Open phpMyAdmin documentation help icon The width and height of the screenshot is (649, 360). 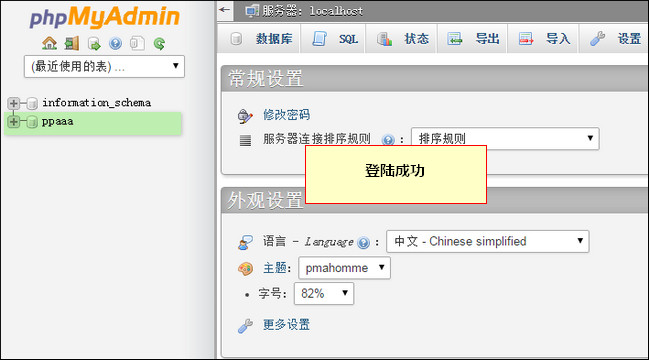[115, 43]
